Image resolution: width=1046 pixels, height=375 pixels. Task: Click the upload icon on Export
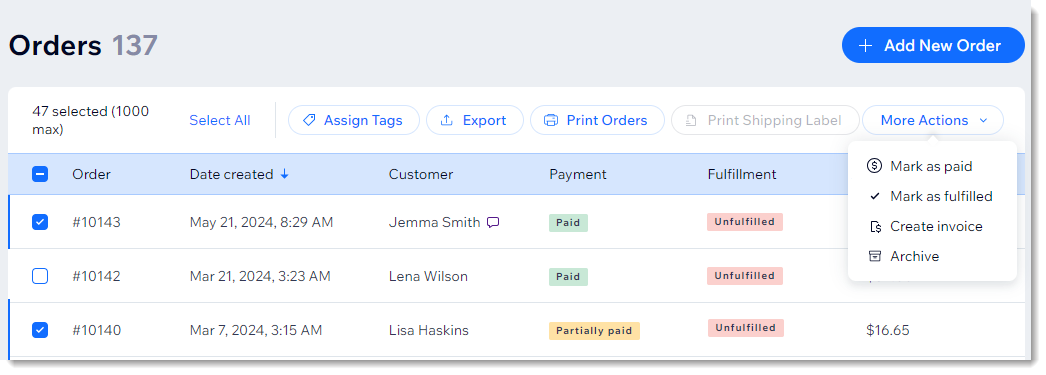pyautogui.click(x=448, y=121)
